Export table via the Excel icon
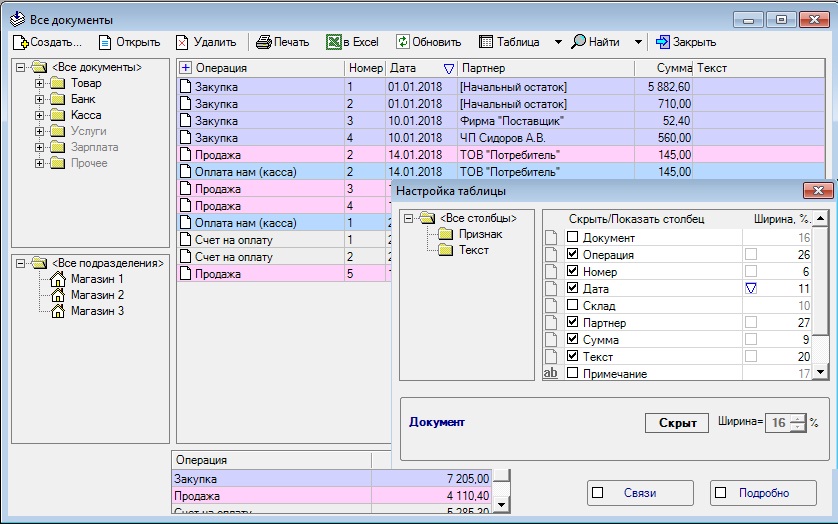The image size is (838, 524). [x=334, y=42]
